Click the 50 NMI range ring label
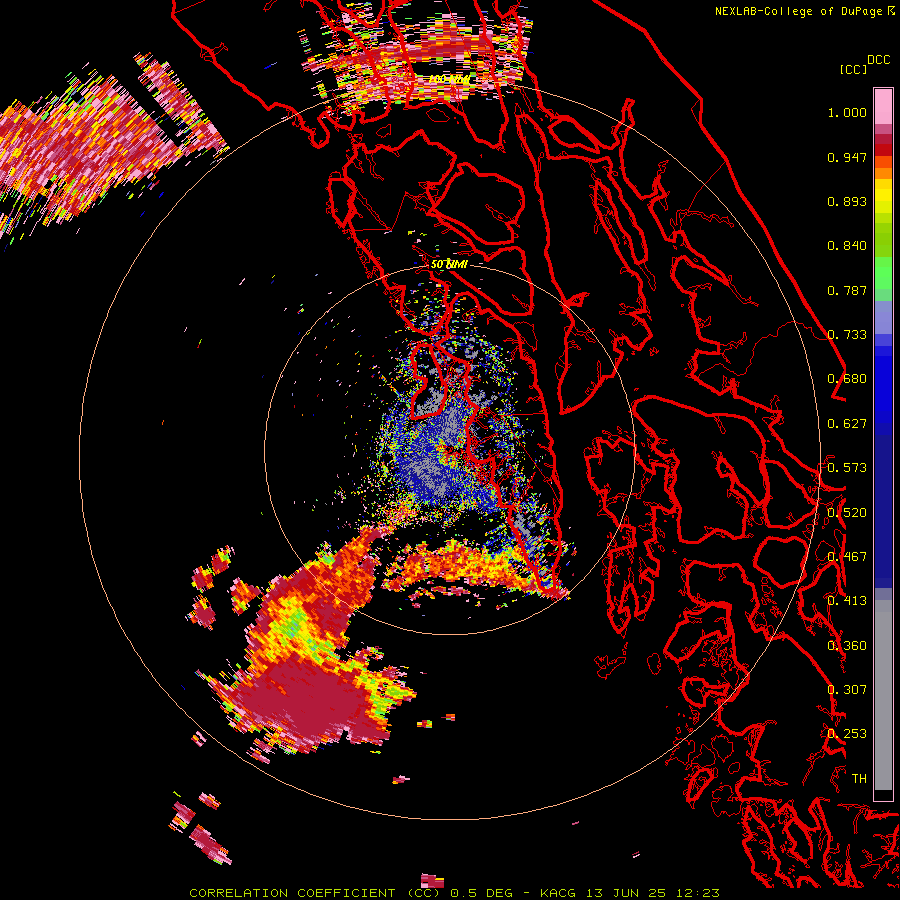 [449, 265]
